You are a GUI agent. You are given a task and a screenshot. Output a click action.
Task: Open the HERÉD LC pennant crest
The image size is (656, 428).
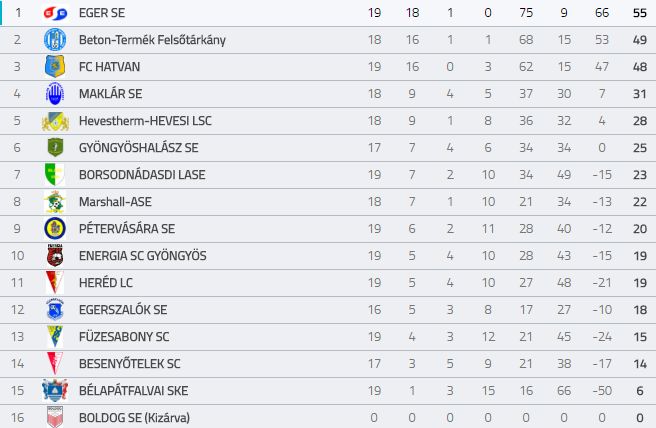[x=55, y=282]
